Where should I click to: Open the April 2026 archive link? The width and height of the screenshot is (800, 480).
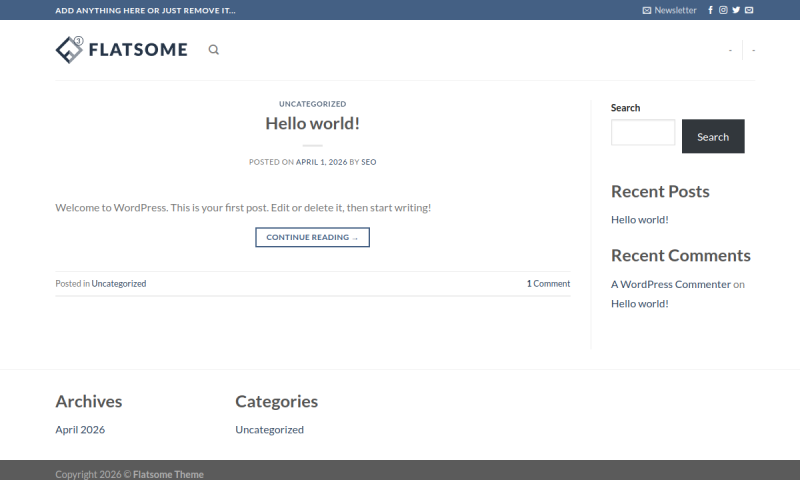[80, 430]
